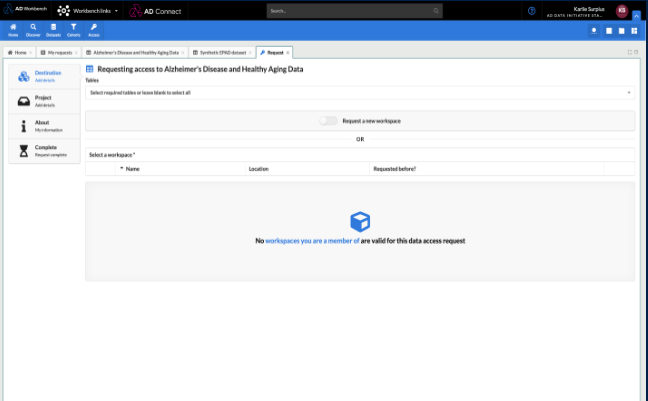Open 'workspaces you are a member of' link

pyautogui.click(x=312, y=241)
